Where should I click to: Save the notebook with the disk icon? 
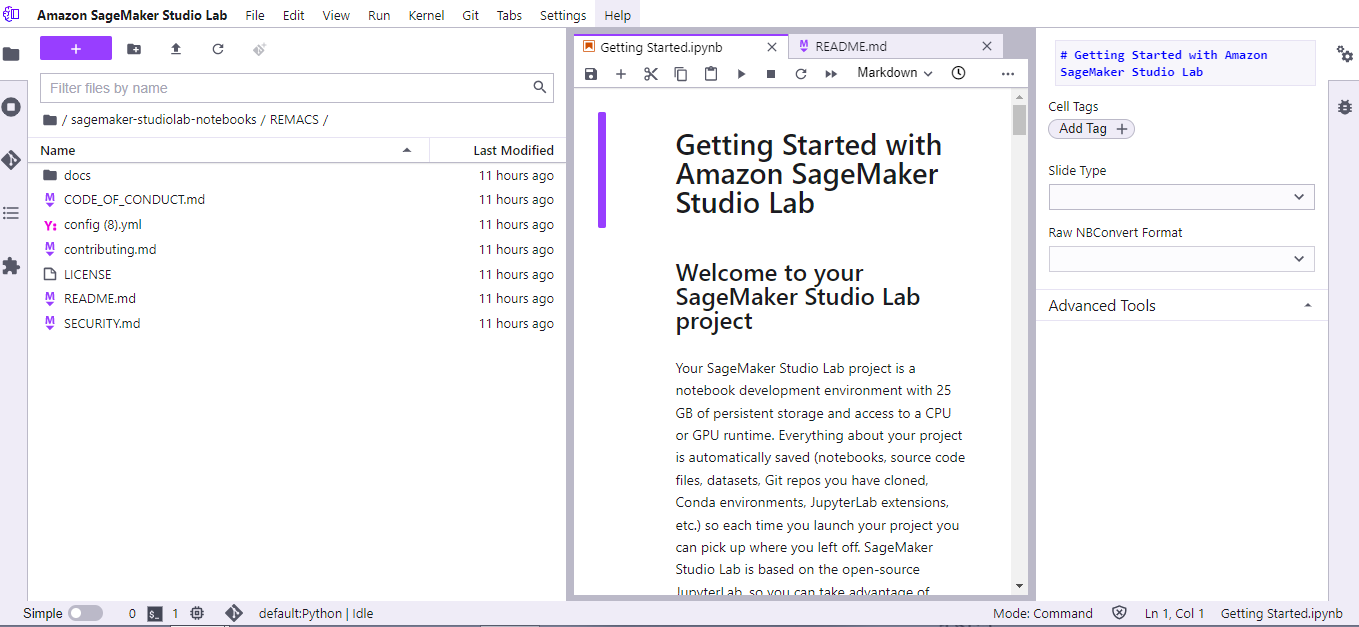(591, 73)
